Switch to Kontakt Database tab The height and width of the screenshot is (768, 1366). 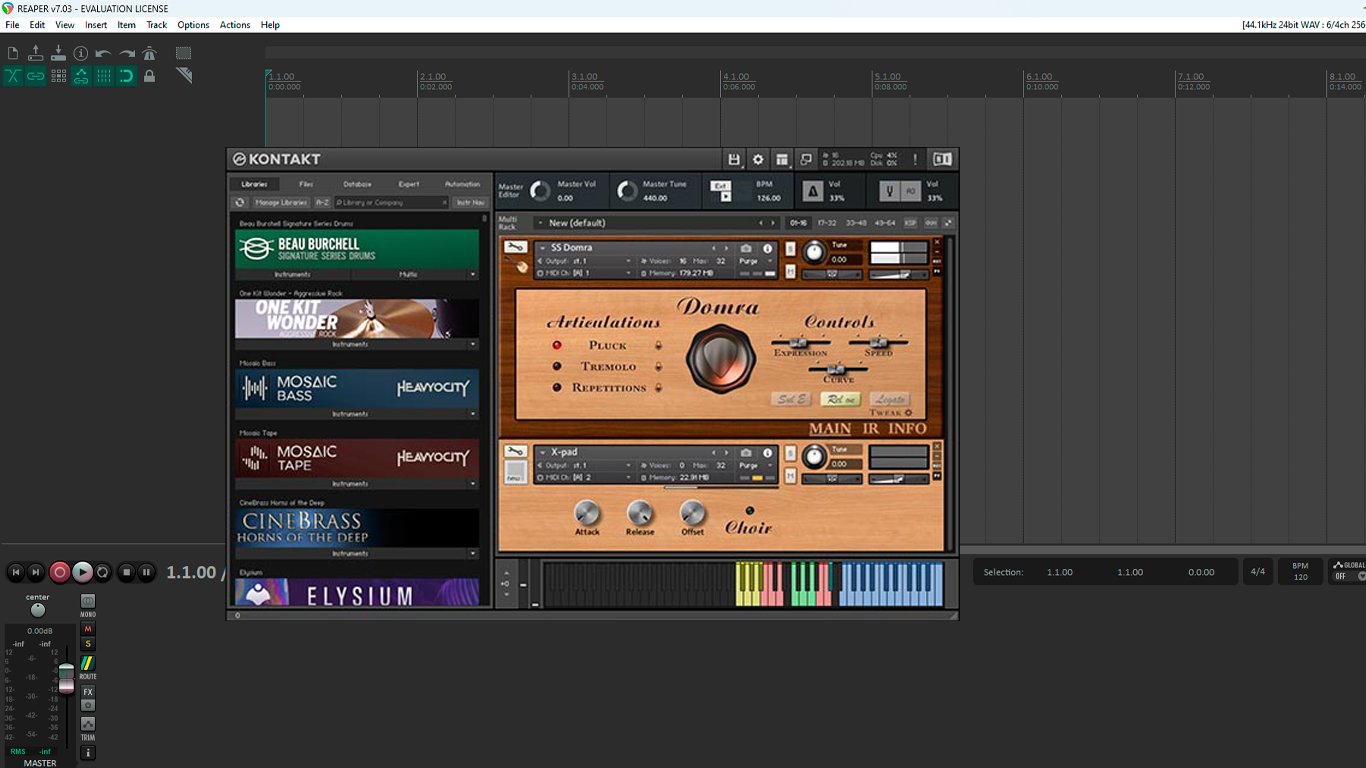[357, 184]
